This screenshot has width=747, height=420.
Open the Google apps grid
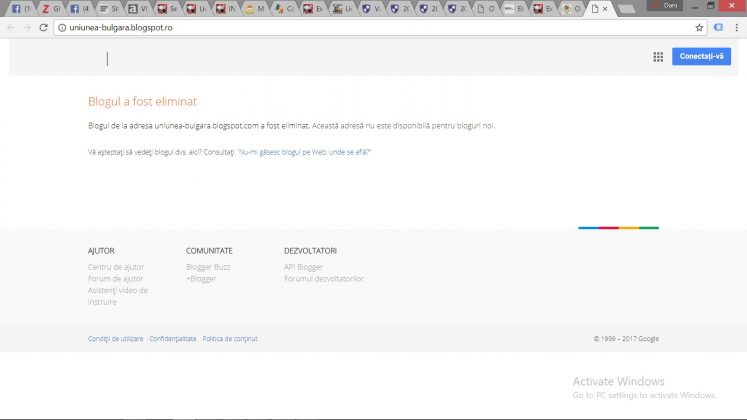point(658,57)
